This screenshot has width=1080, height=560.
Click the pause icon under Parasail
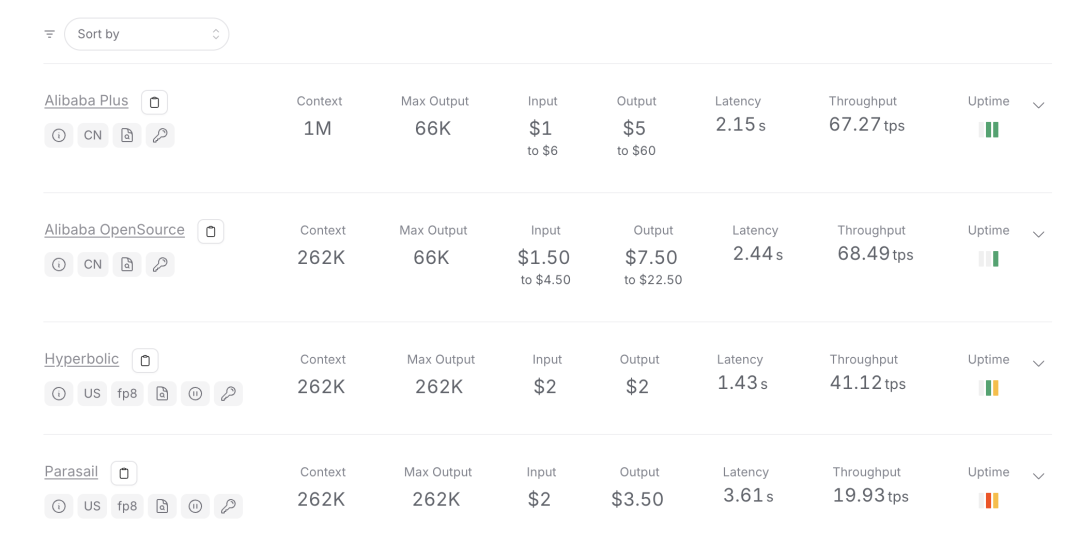click(195, 506)
